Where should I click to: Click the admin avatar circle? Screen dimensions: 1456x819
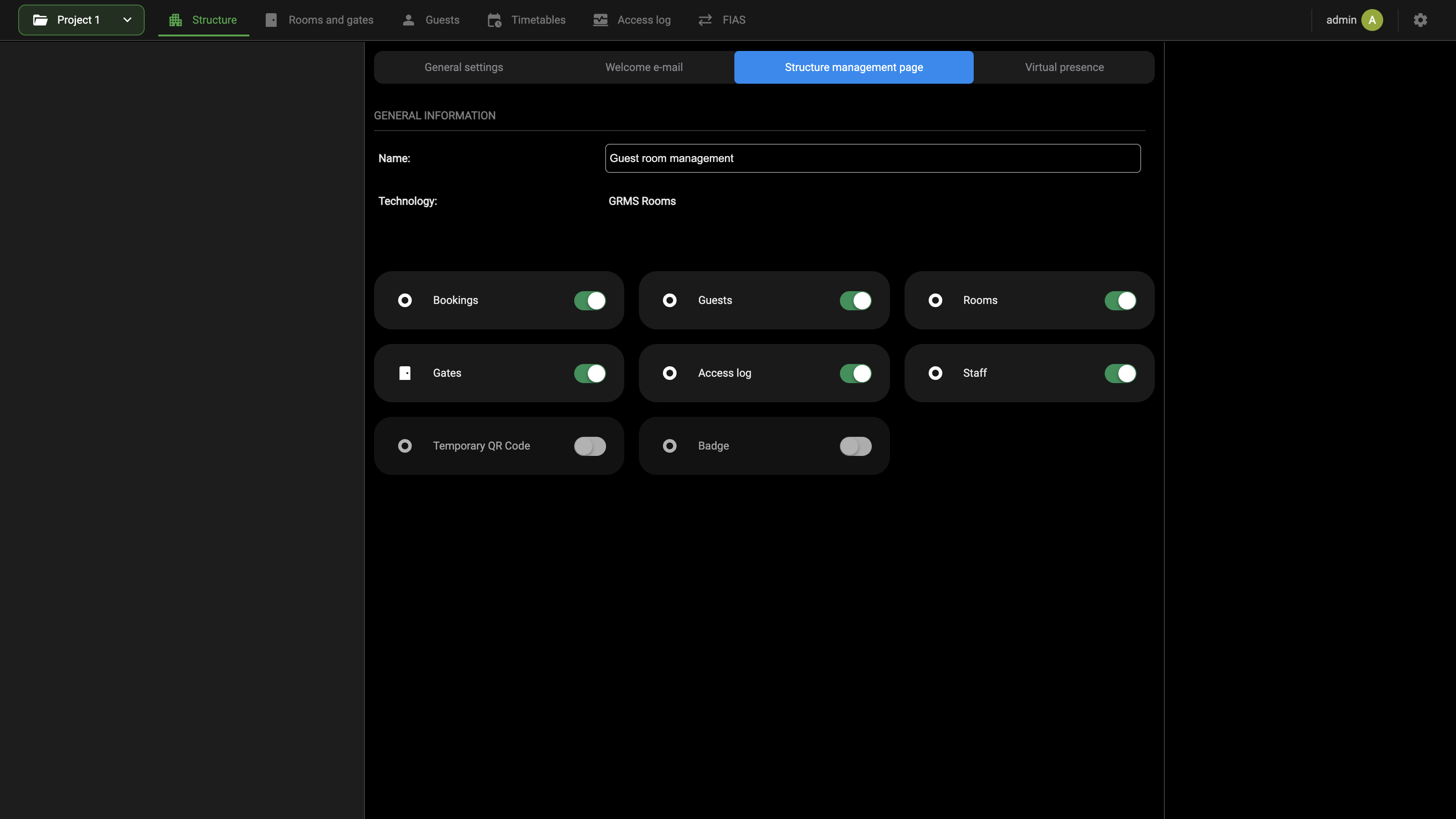[1372, 20]
